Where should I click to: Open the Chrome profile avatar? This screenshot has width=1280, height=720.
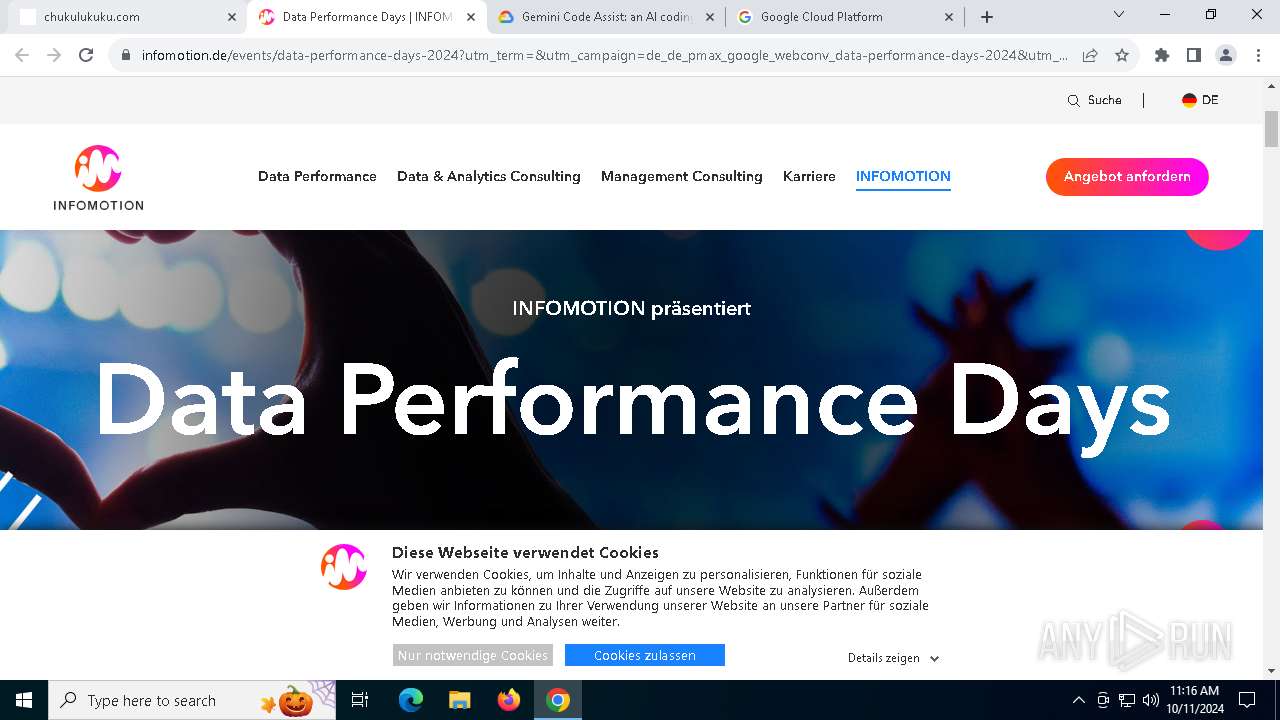tap(1226, 55)
